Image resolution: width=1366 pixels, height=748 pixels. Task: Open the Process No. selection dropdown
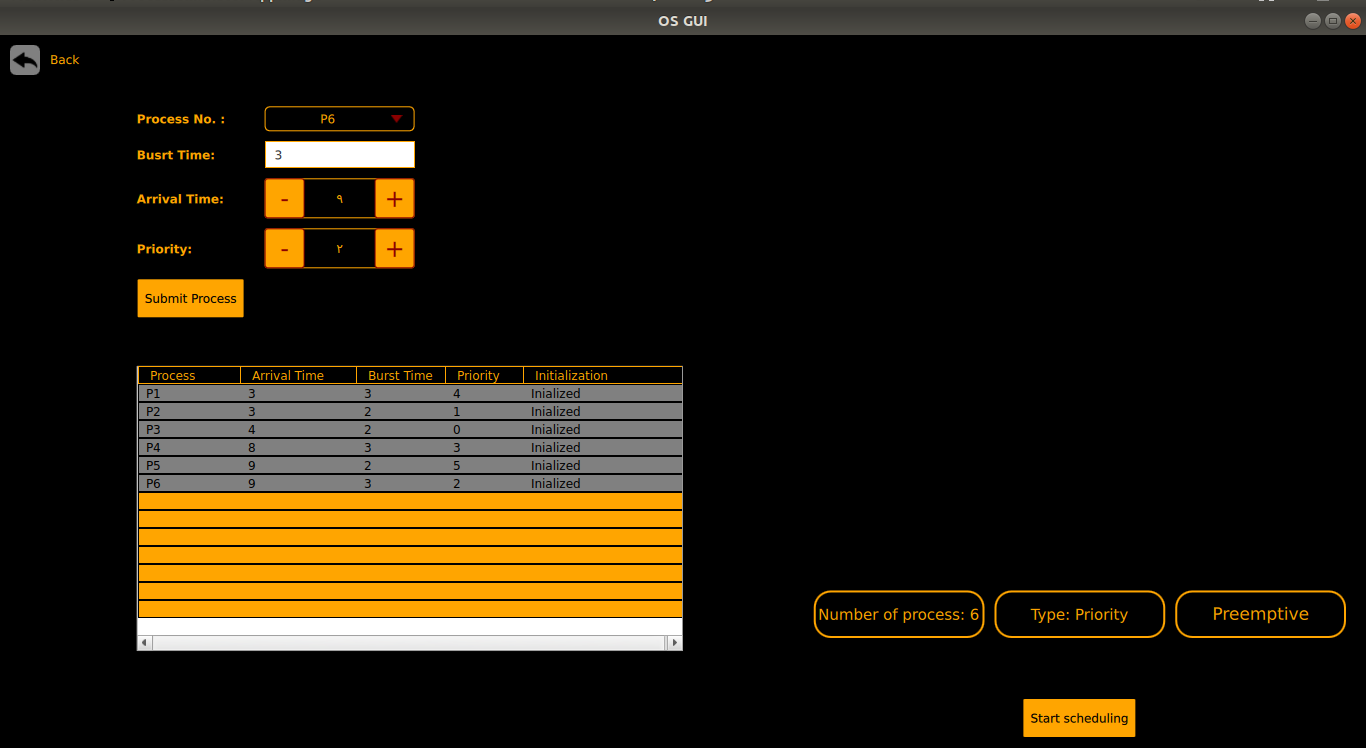339,118
